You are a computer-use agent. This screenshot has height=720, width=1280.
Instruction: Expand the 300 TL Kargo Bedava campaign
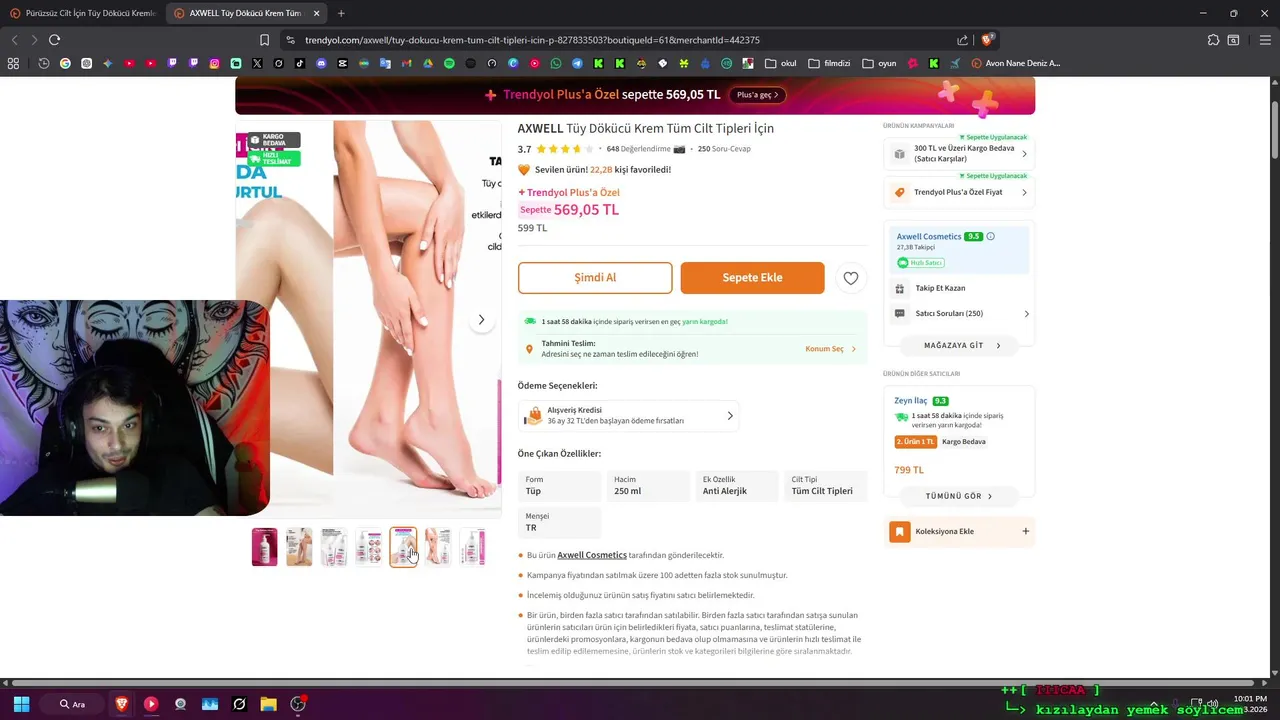[x=959, y=154]
